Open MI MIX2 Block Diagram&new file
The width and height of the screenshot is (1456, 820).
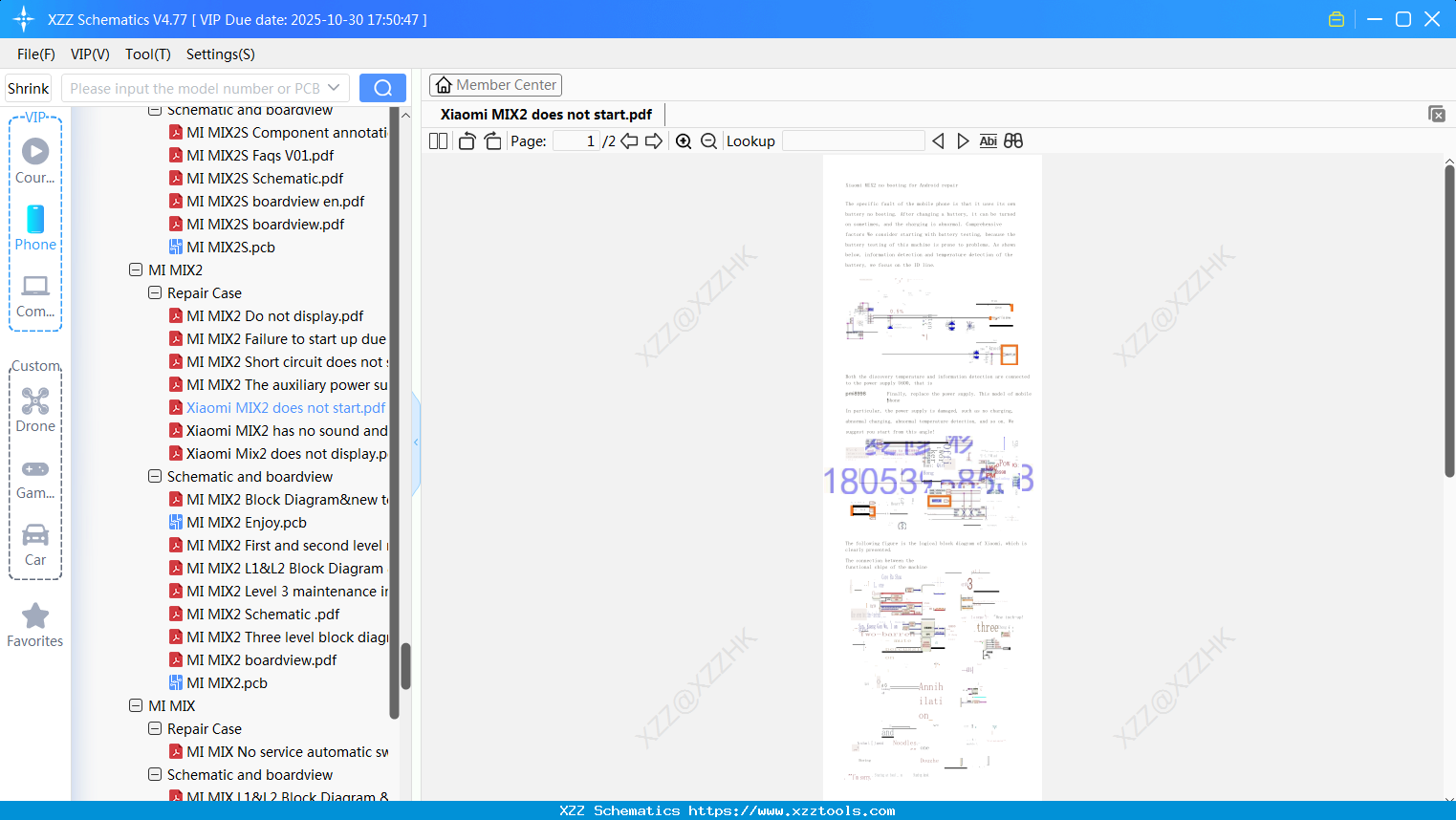(x=278, y=500)
